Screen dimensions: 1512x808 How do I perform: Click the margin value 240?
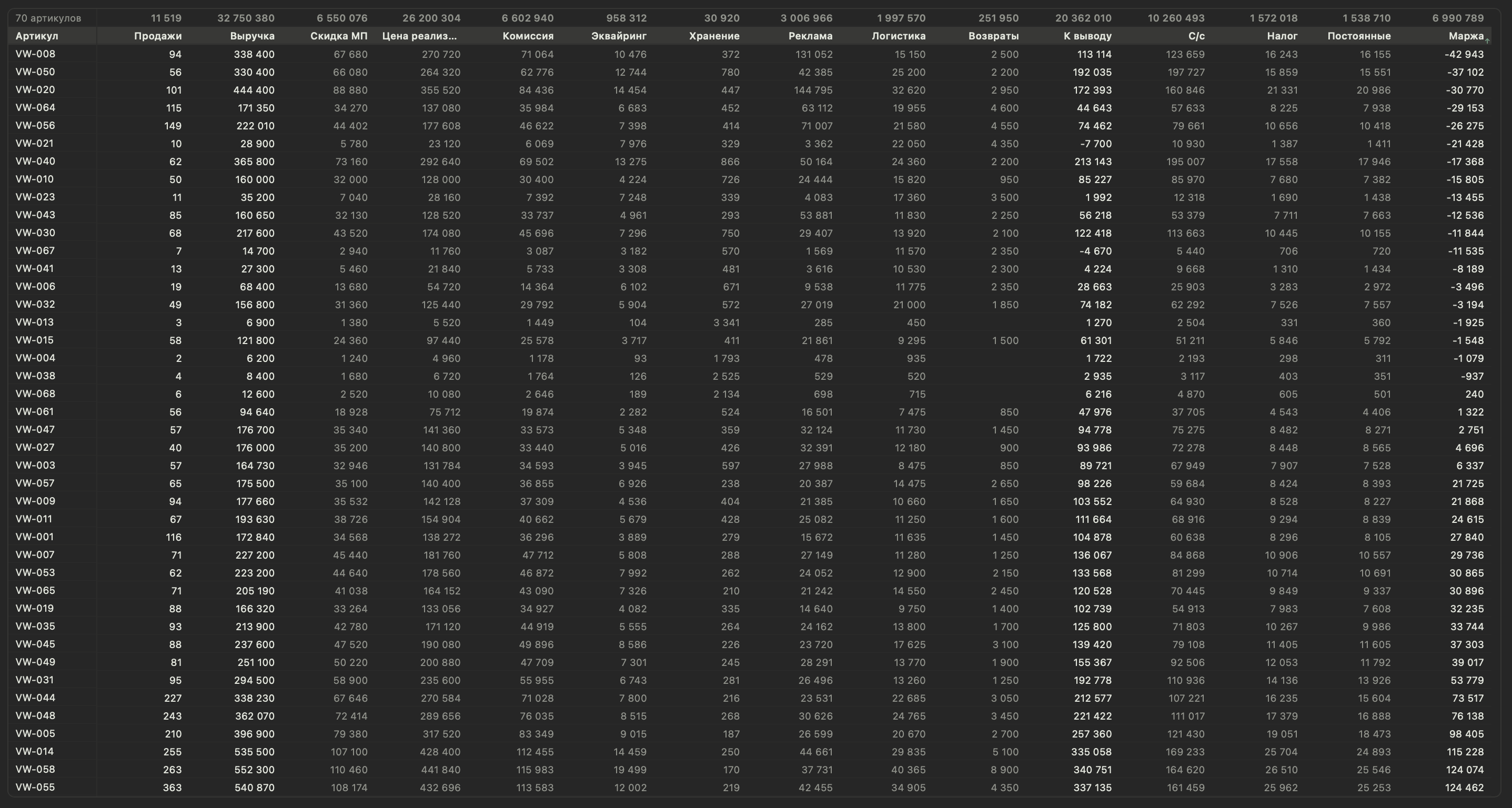[x=1475, y=395]
